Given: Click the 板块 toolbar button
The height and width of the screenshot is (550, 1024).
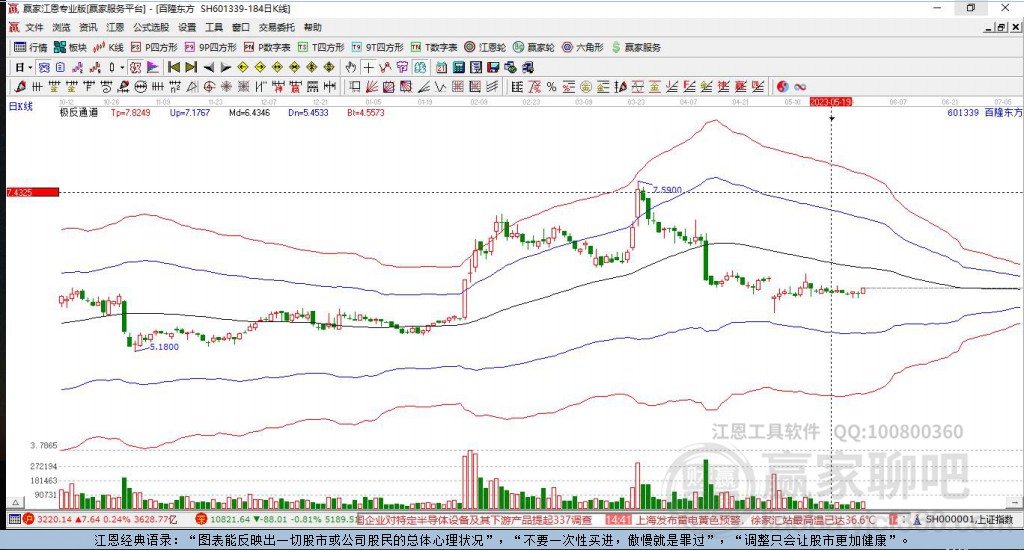Looking at the screenshot, I should pos(71,47).
